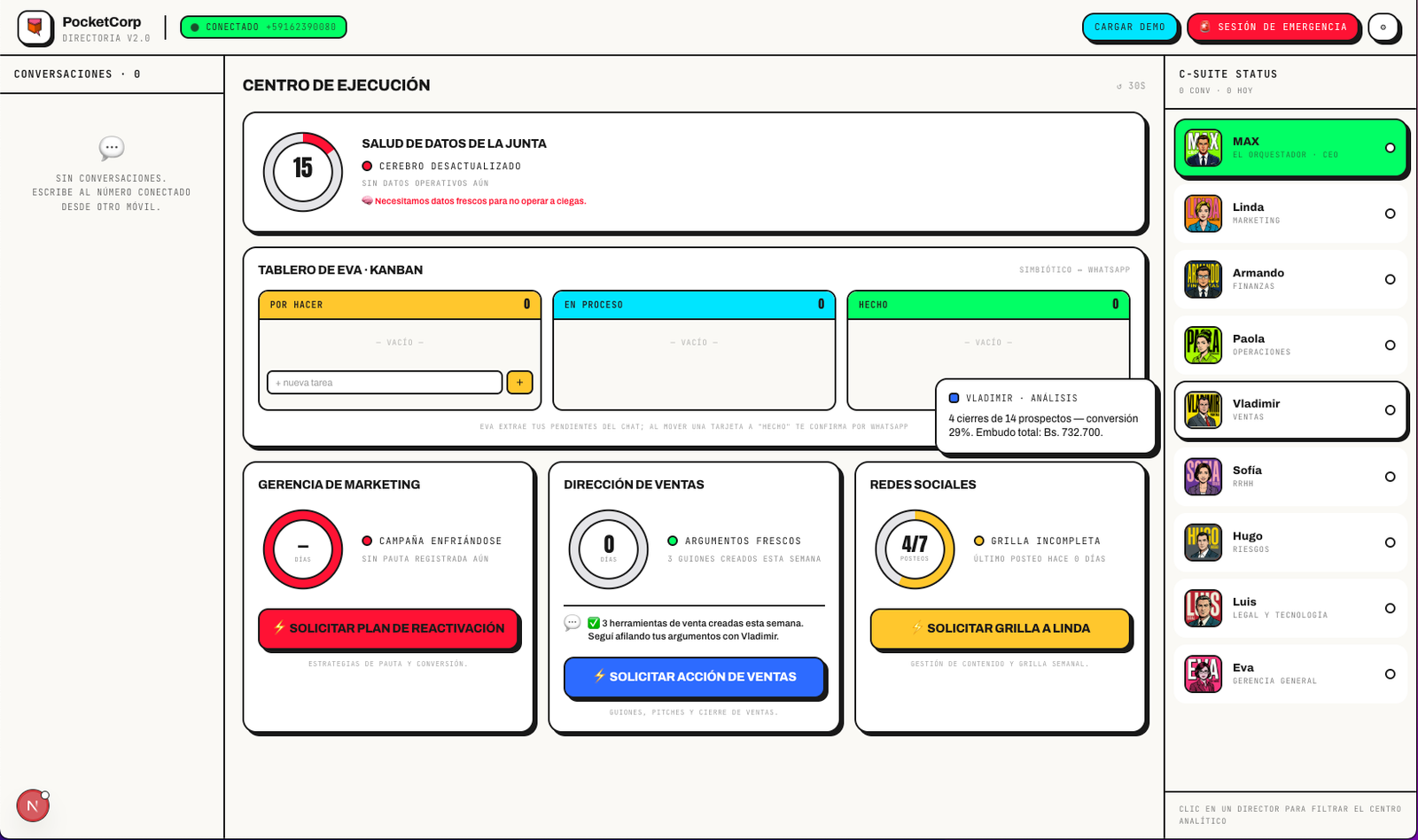The width and height of the screenshot is (1418, 840).
Task: Add task with the yellow plus button
Action: [x=519, y=383]
